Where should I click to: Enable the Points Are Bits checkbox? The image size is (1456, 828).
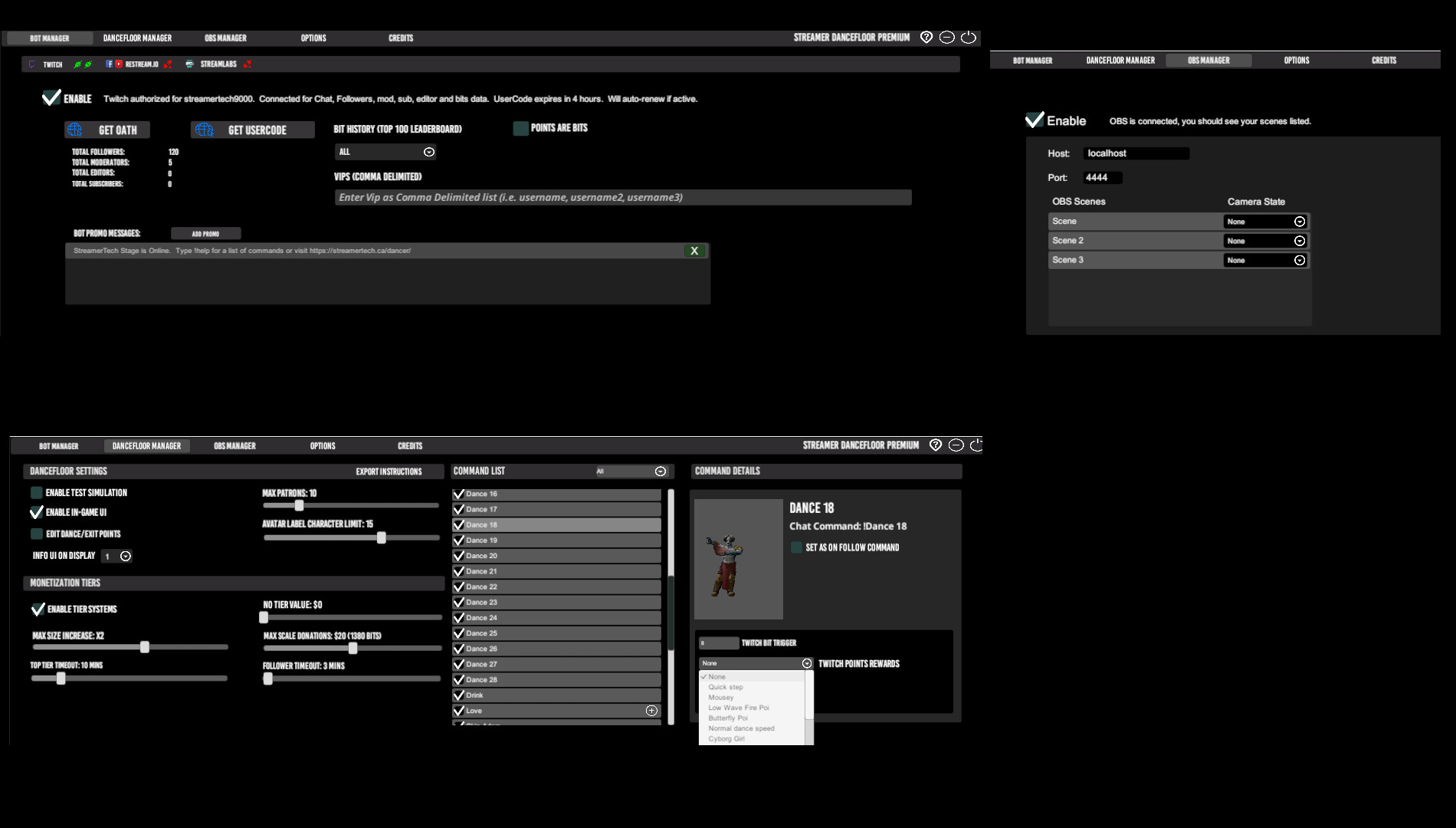521,129
